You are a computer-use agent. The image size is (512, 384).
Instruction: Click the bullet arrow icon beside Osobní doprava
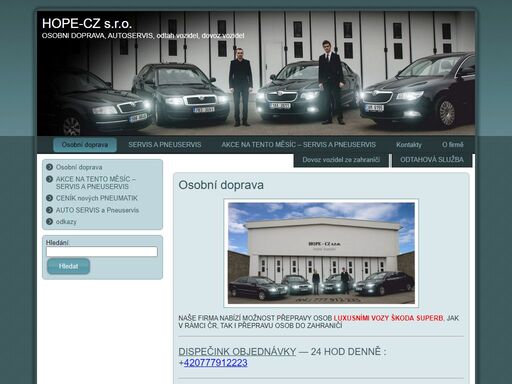tap(50, 167)
